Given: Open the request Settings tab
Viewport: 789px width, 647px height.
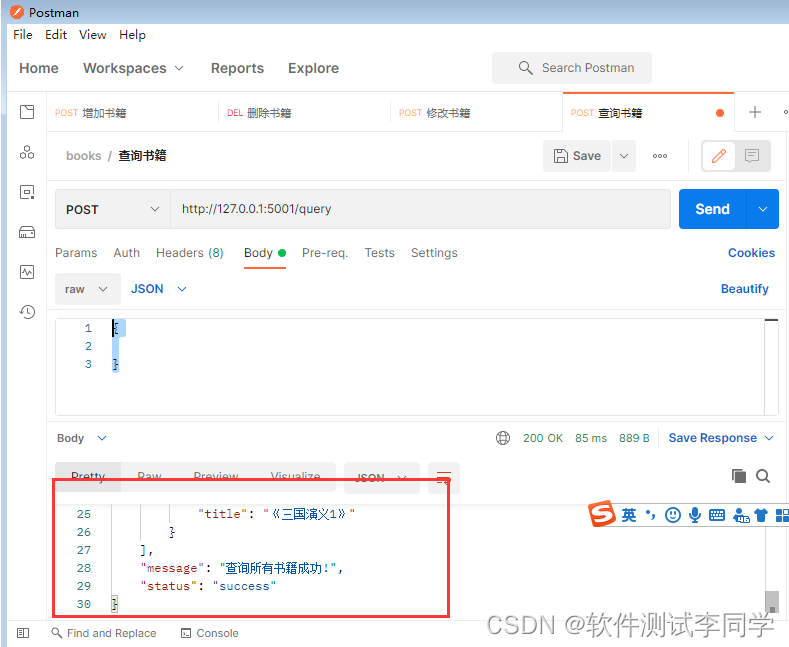Looking at the screenshot, I should [x=434, y=253].
